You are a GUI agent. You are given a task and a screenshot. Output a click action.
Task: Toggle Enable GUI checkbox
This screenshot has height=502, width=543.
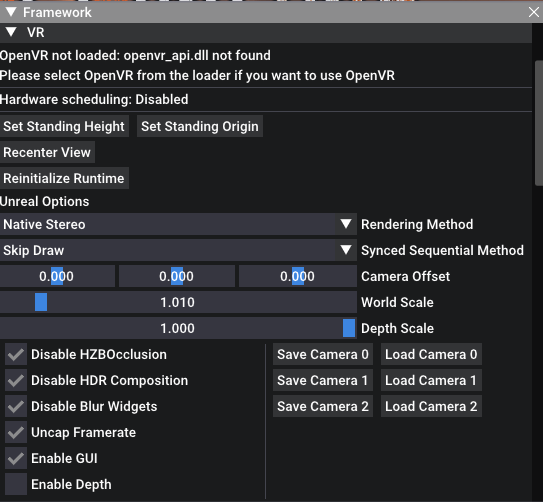click(x=16, y=458)
